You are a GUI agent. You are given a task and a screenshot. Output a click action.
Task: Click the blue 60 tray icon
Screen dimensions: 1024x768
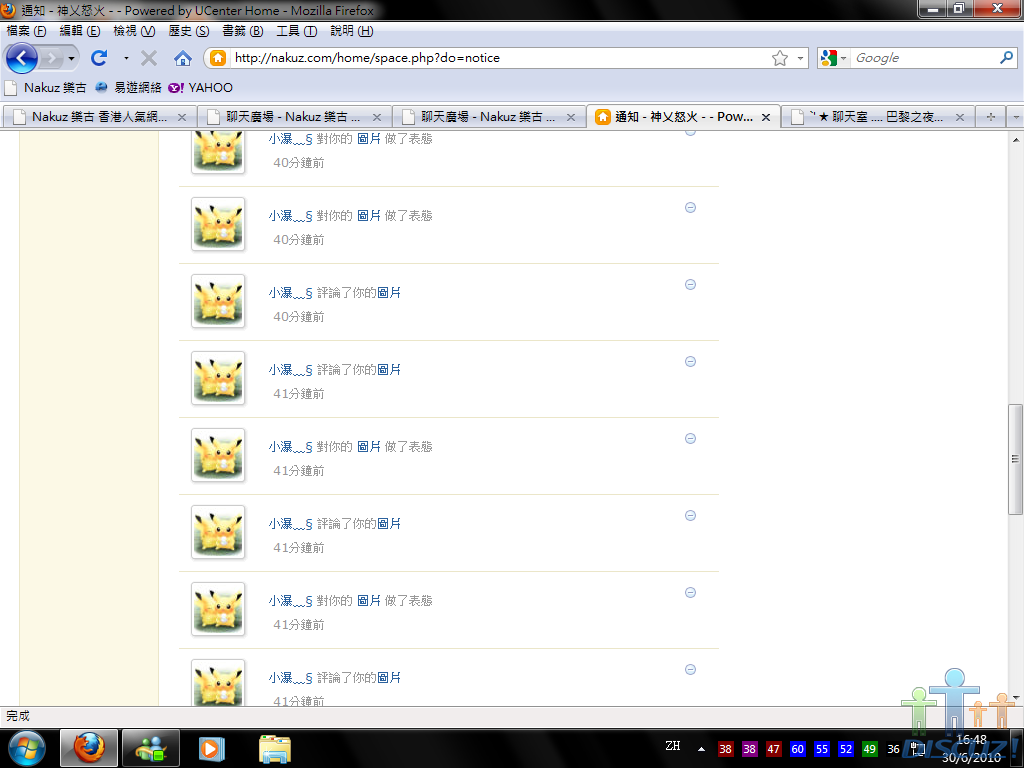coord(797,749)
